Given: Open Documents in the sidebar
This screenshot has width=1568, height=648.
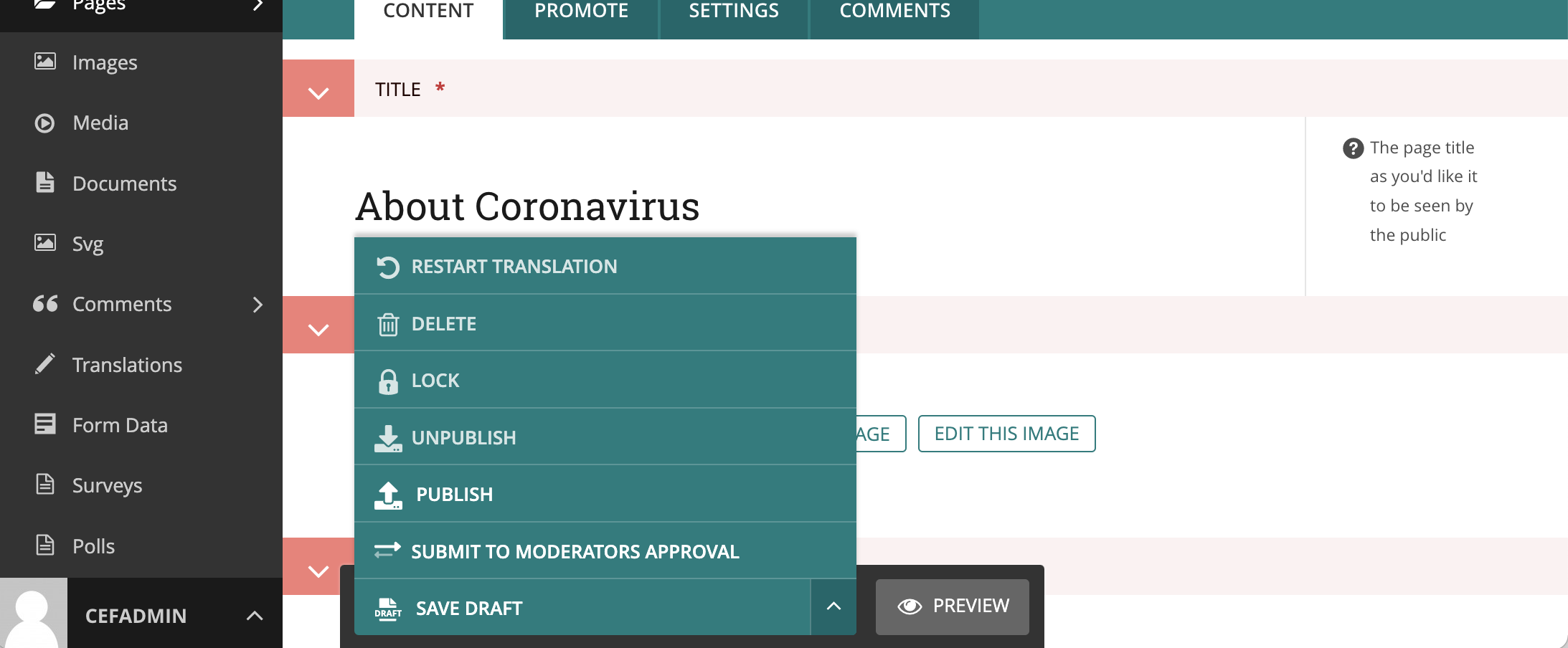Looking at the screenshot, I should pyautogui.click(x=141, y=183).
